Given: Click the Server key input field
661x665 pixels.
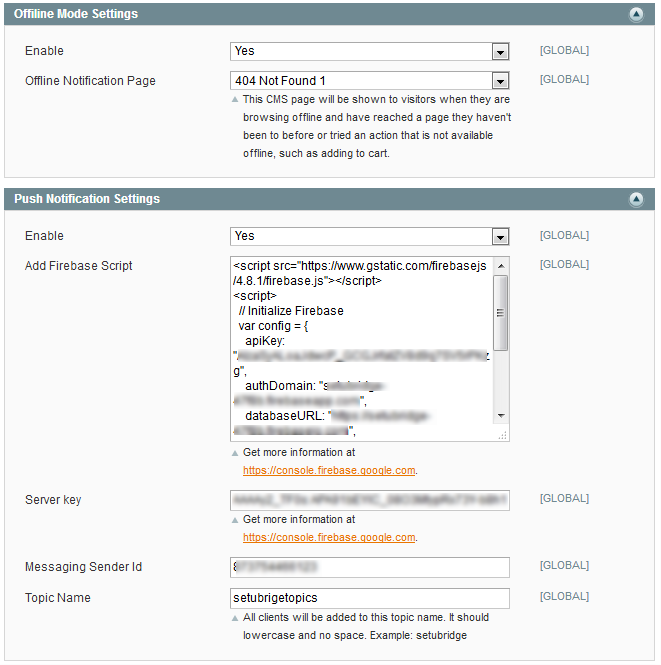Looking at the screenshot, I should point(370,500).
